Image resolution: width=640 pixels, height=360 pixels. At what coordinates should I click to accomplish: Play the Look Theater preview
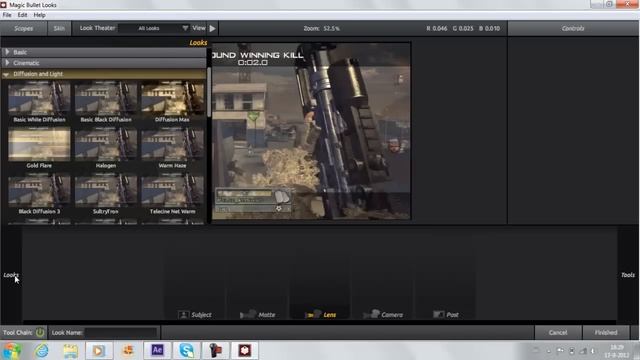click(x=213, y=29)
